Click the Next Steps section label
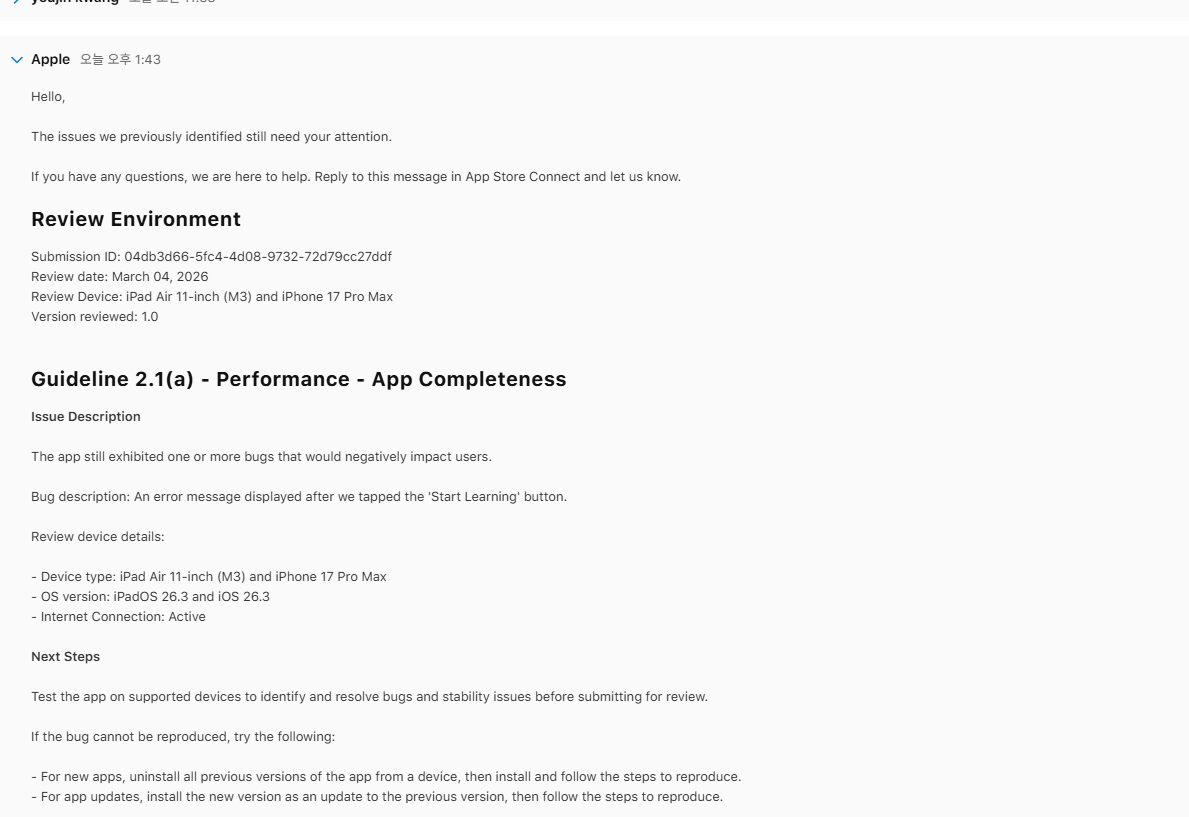 (x=65, y=656)
